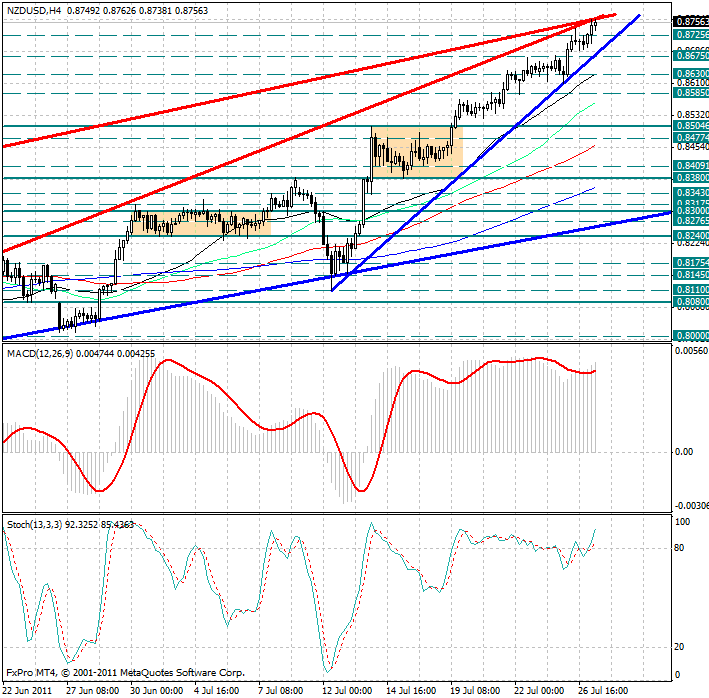This screenshot has height=698, width=709.
Task: Select the Stochastic scale value 100
Action: 682,522
